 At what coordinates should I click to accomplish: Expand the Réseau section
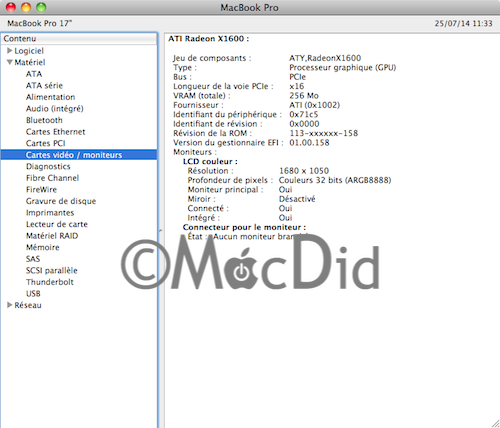(x=10, y=305)
